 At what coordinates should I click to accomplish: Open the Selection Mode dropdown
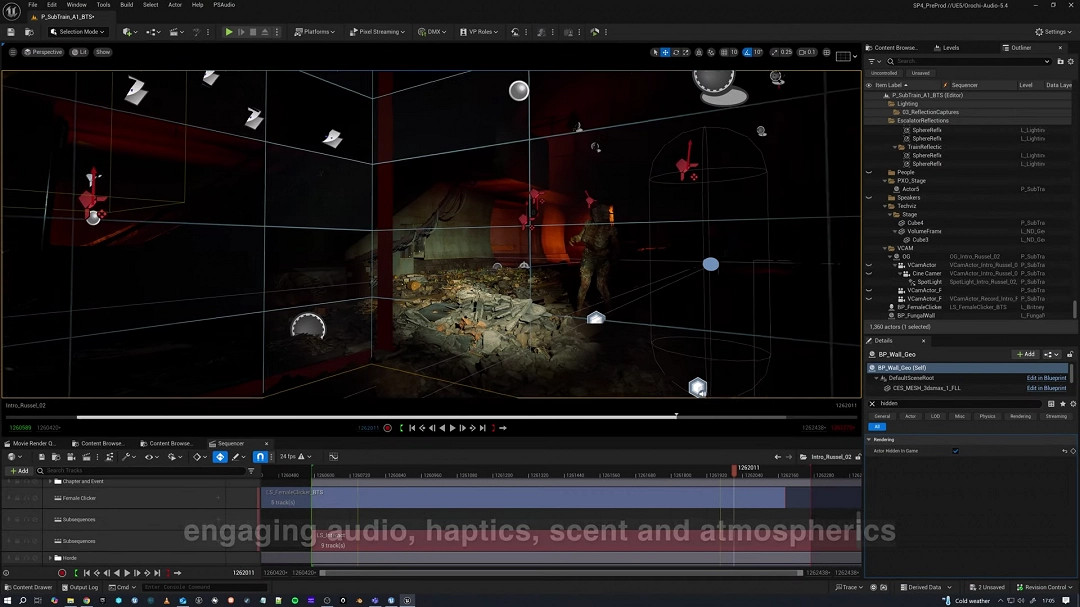80,32
